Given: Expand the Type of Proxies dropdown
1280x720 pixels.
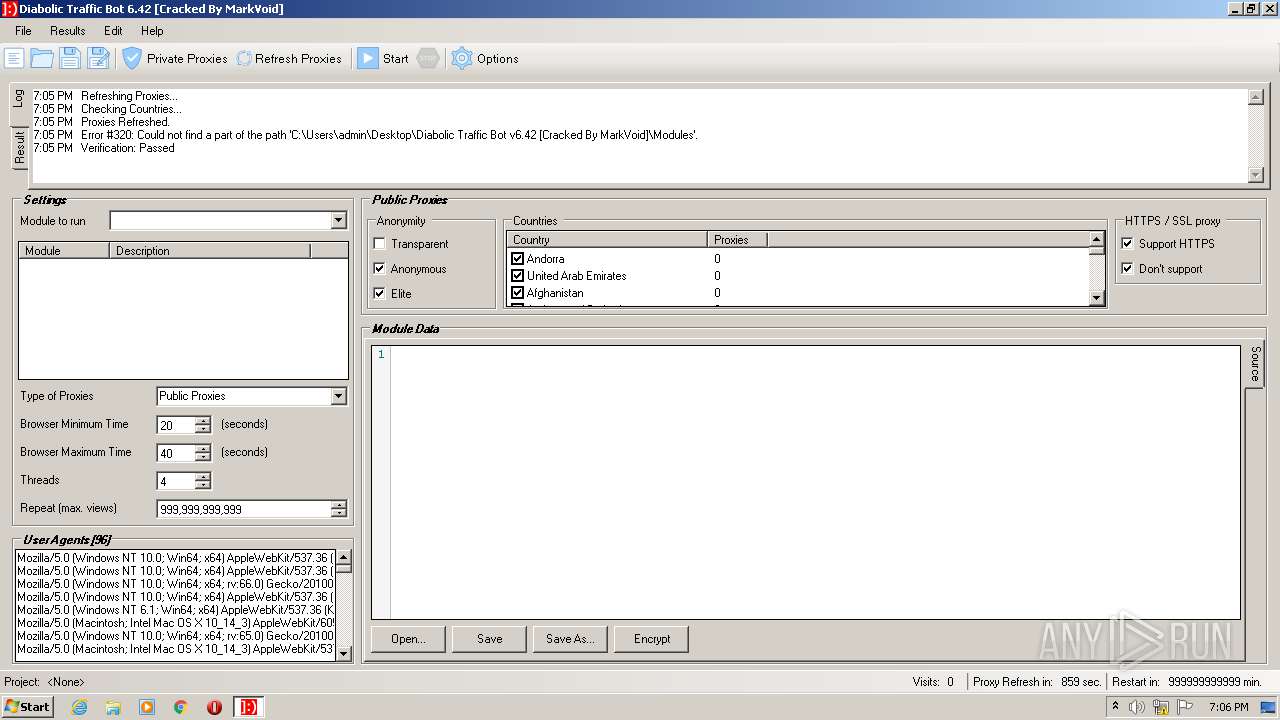Looking at the screenshot, I should pyautogui.click(x=338, y=396).
